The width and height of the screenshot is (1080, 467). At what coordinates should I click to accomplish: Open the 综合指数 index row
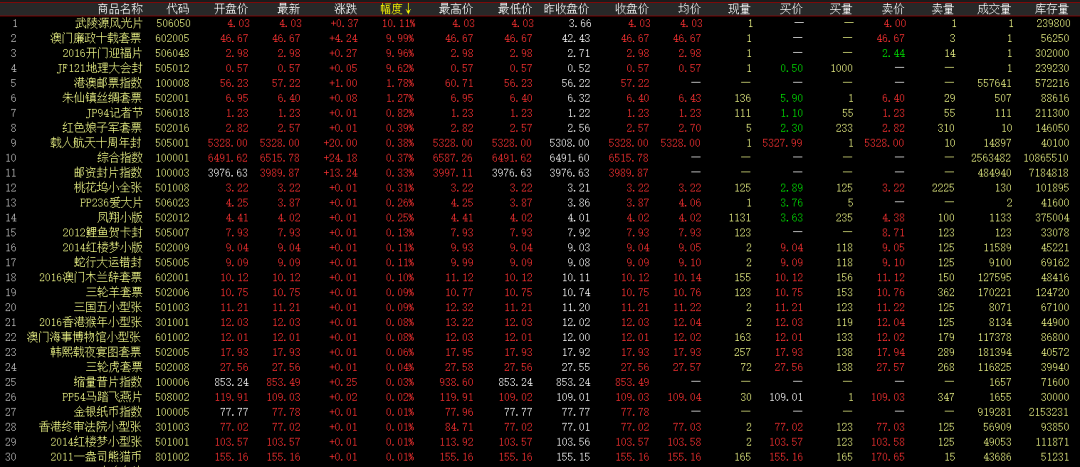540,158
